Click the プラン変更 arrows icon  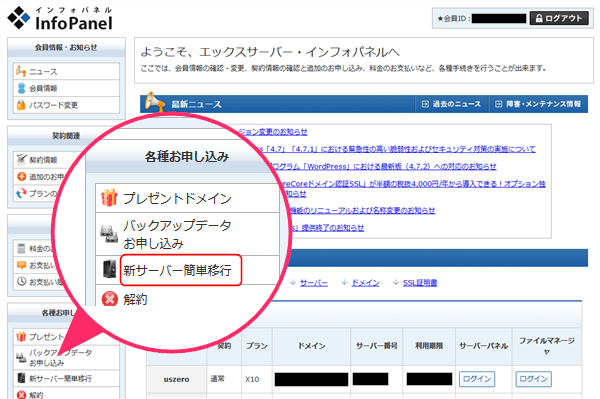coord(21,193)
